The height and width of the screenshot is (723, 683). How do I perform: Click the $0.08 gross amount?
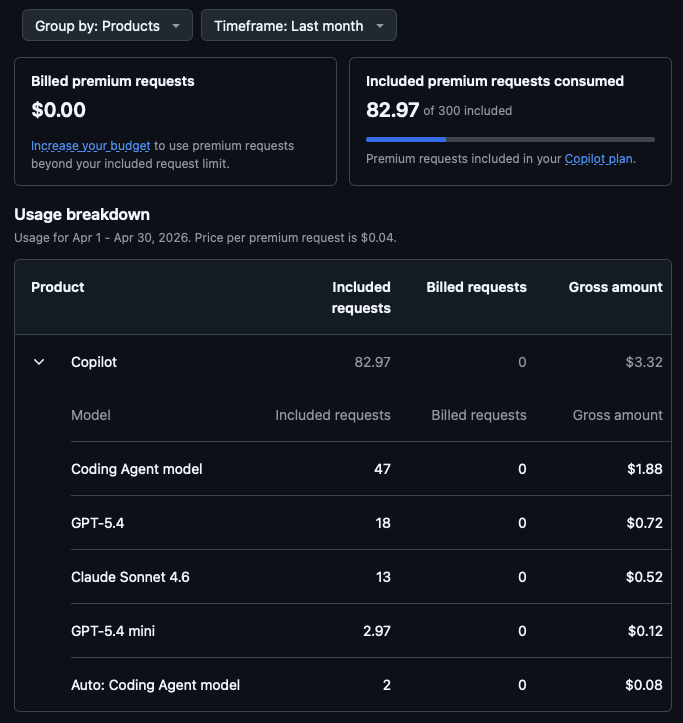[644, 685]
